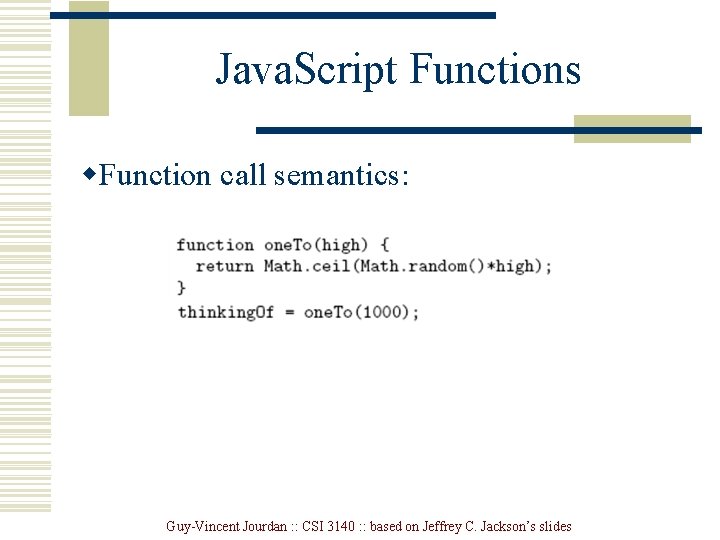Click the diamond bullet before "Function call semantics"
This screenshot has height=540, width=720.
click(x=90, y=174)
